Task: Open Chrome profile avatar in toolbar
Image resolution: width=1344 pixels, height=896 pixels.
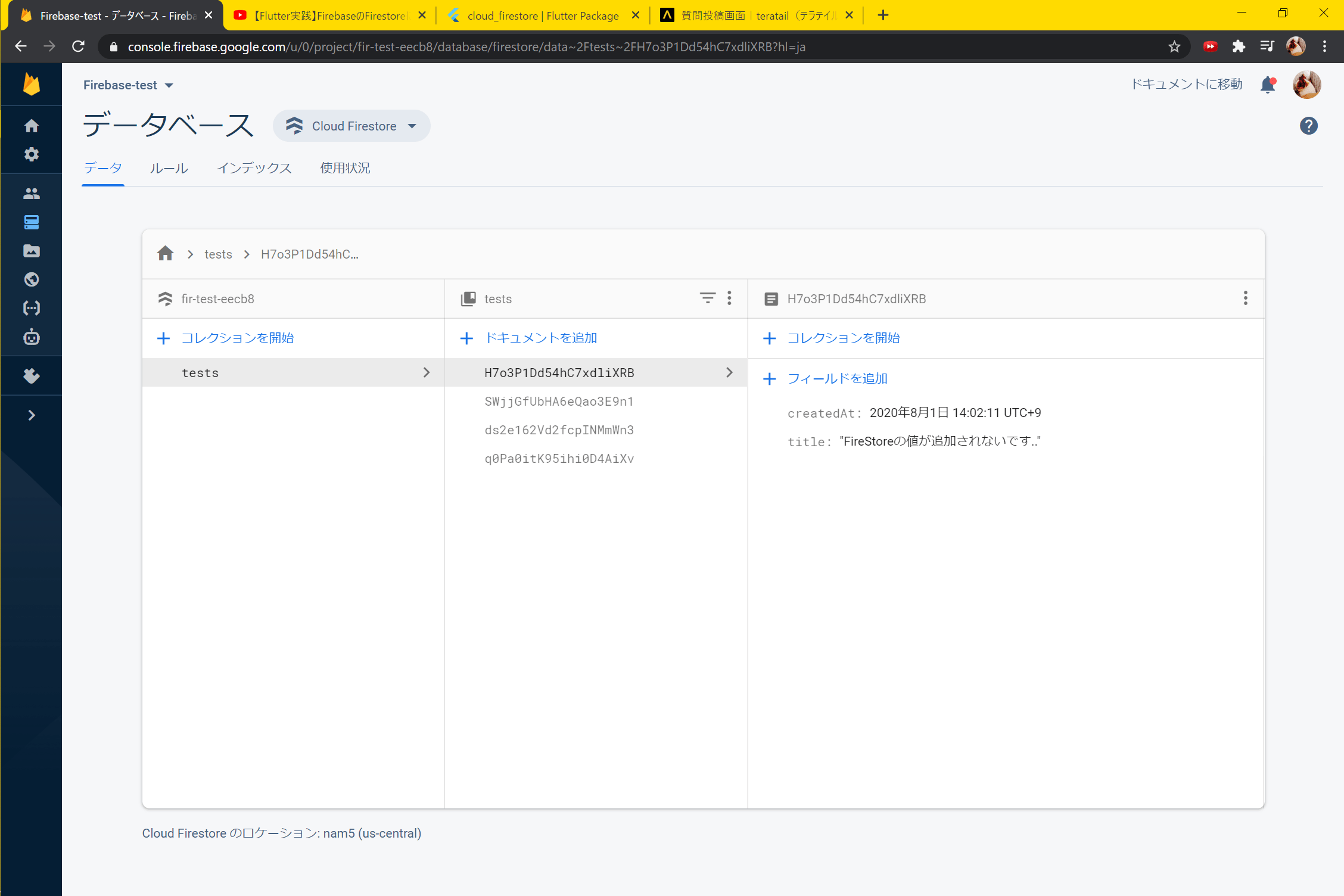Action: tap(1296, 46)
